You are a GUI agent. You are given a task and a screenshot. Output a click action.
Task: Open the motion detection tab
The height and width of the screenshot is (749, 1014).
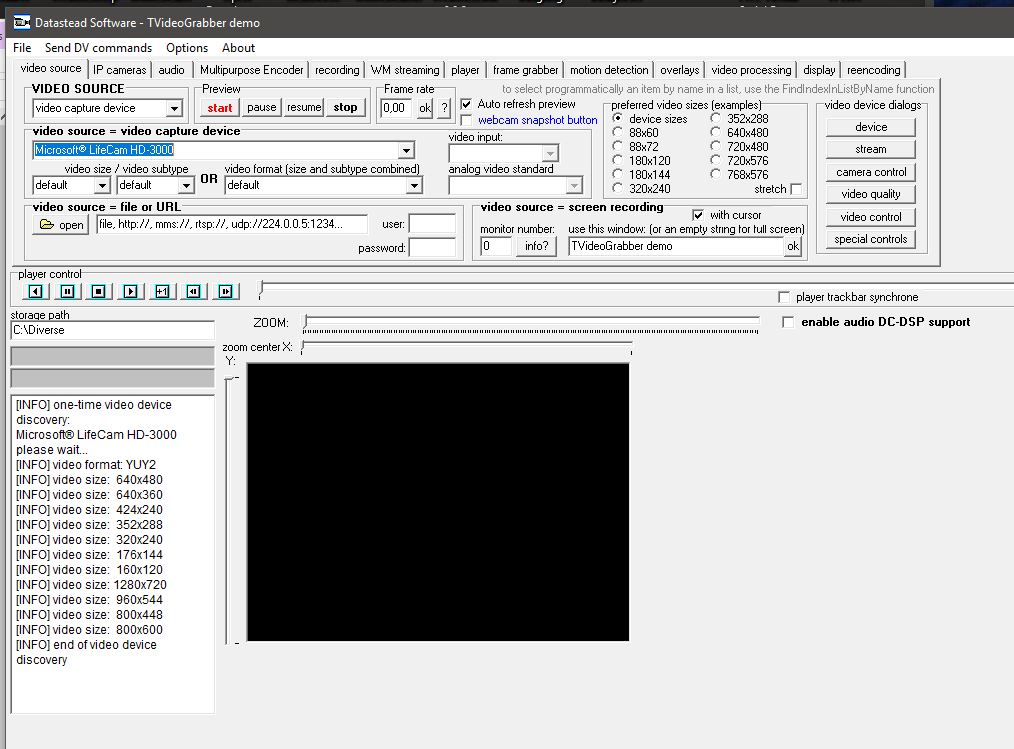(609, 70)
